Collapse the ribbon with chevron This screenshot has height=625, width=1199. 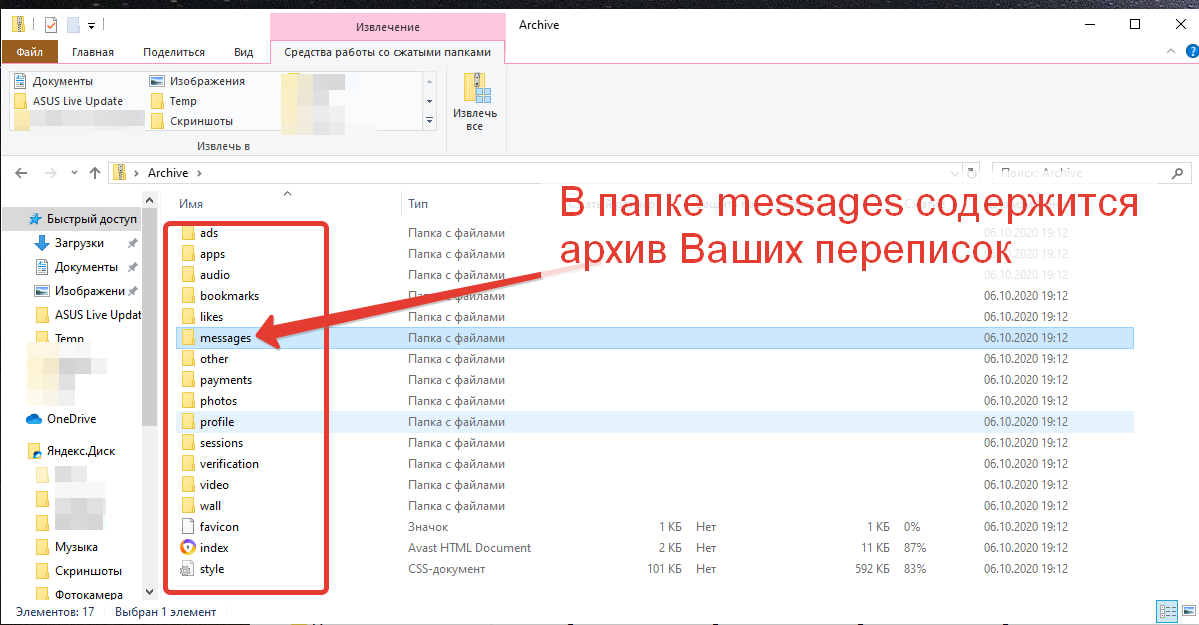point(1171,51)
